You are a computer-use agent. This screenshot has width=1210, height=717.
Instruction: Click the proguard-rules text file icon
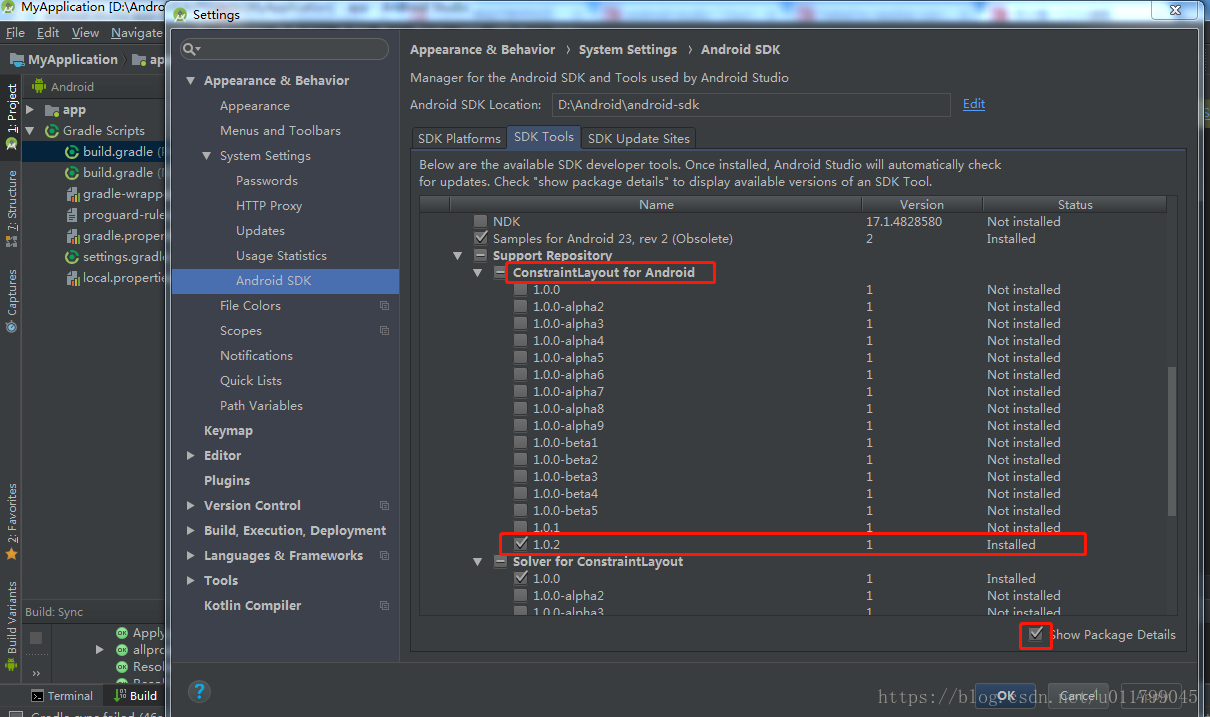[x=72, y=215]
